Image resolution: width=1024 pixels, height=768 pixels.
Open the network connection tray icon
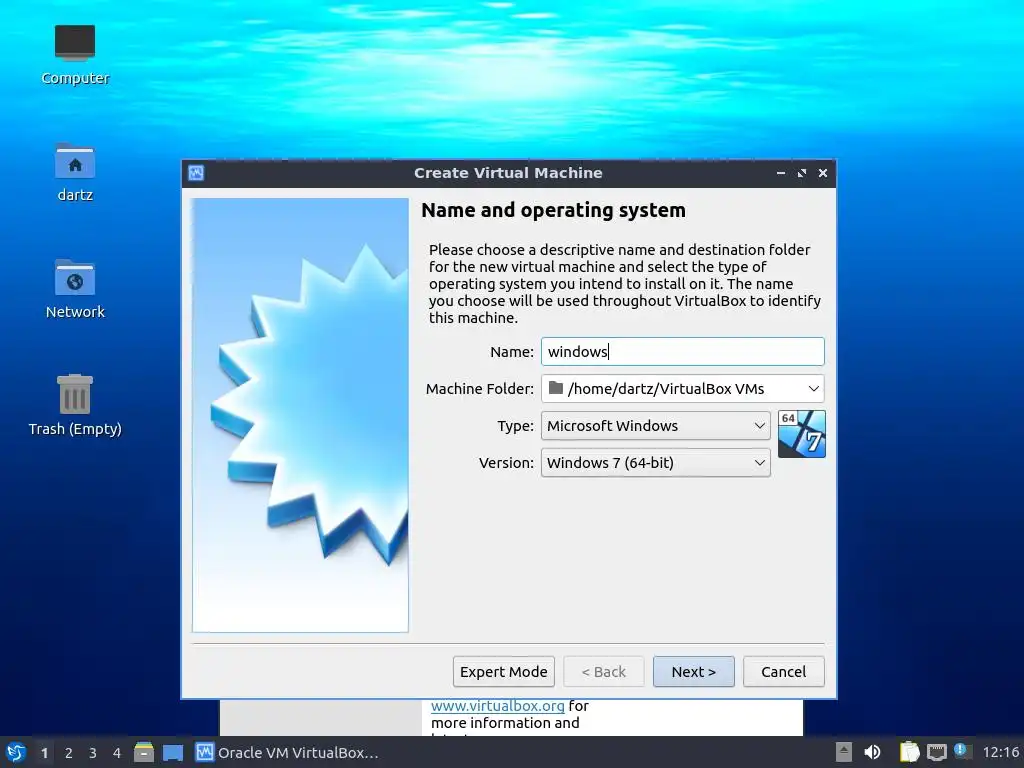(936, 752)
